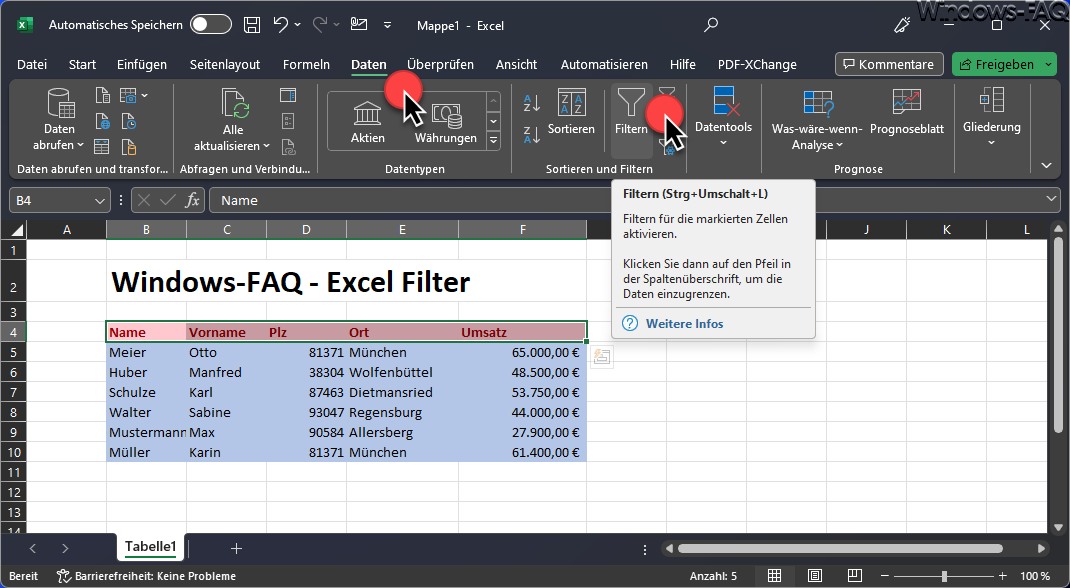The width and height of the screenshot is (1070, 588).
Task: Select the Aktien data type
Action: (368, 121)
